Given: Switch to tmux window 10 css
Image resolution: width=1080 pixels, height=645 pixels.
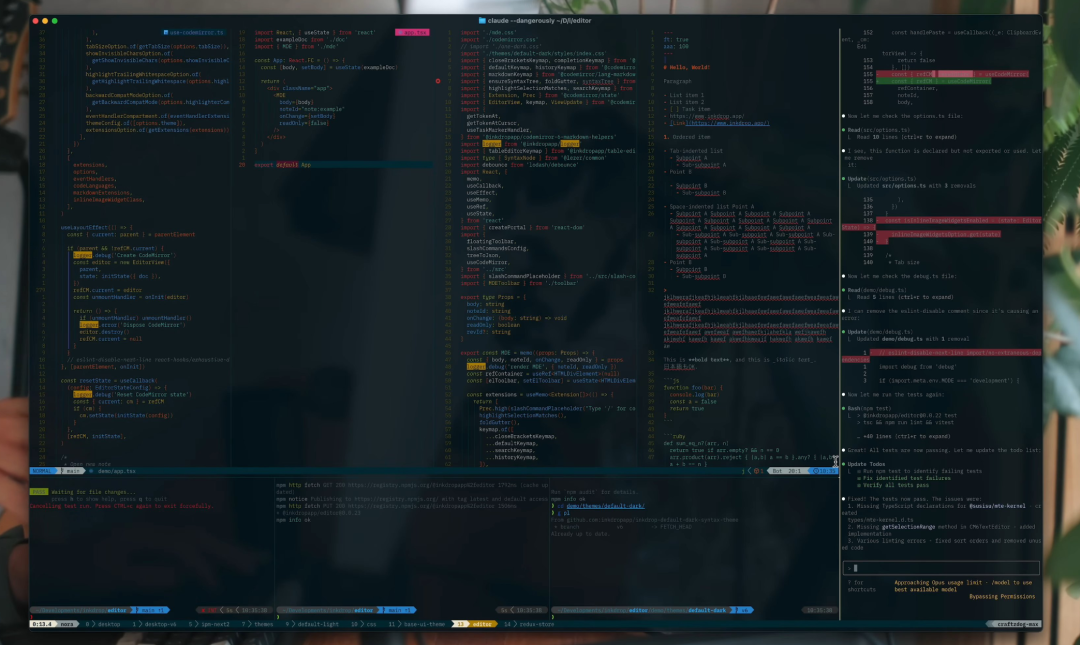Looking at the screenshot, I should (x=364, y=624).
